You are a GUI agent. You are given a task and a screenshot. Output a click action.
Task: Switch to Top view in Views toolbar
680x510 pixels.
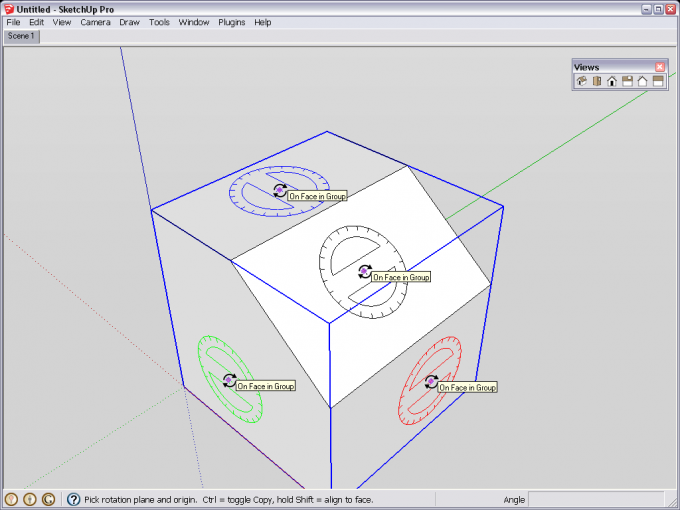[596, 82]
